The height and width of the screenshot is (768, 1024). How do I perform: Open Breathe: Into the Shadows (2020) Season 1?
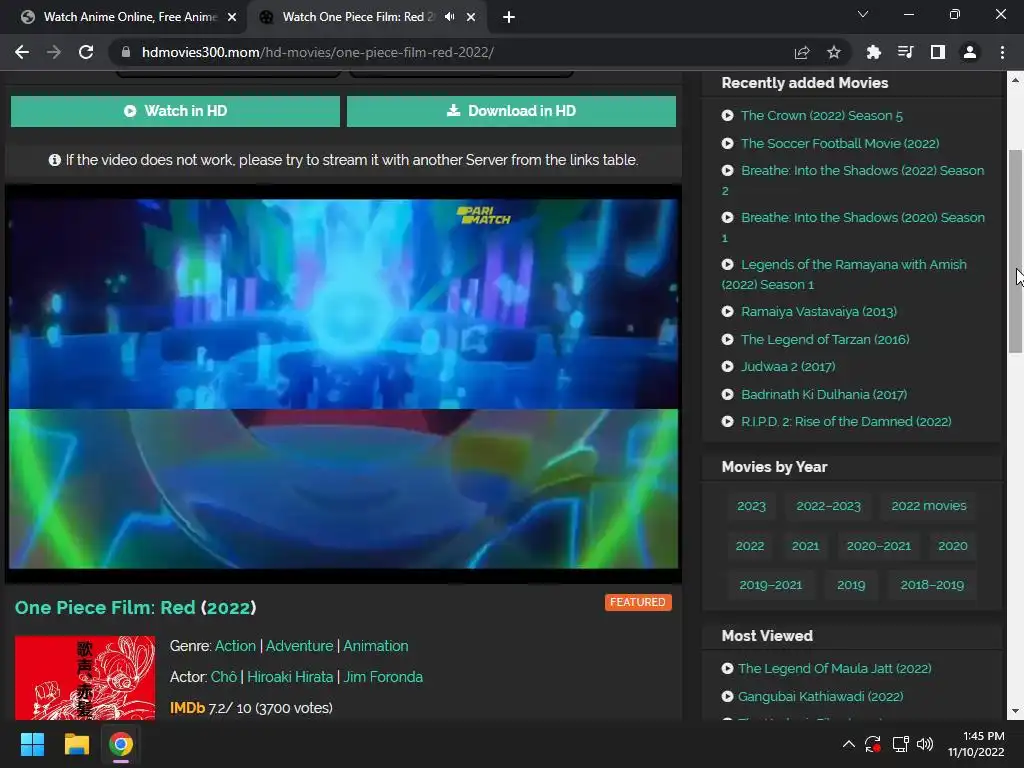tap(863, 217)
